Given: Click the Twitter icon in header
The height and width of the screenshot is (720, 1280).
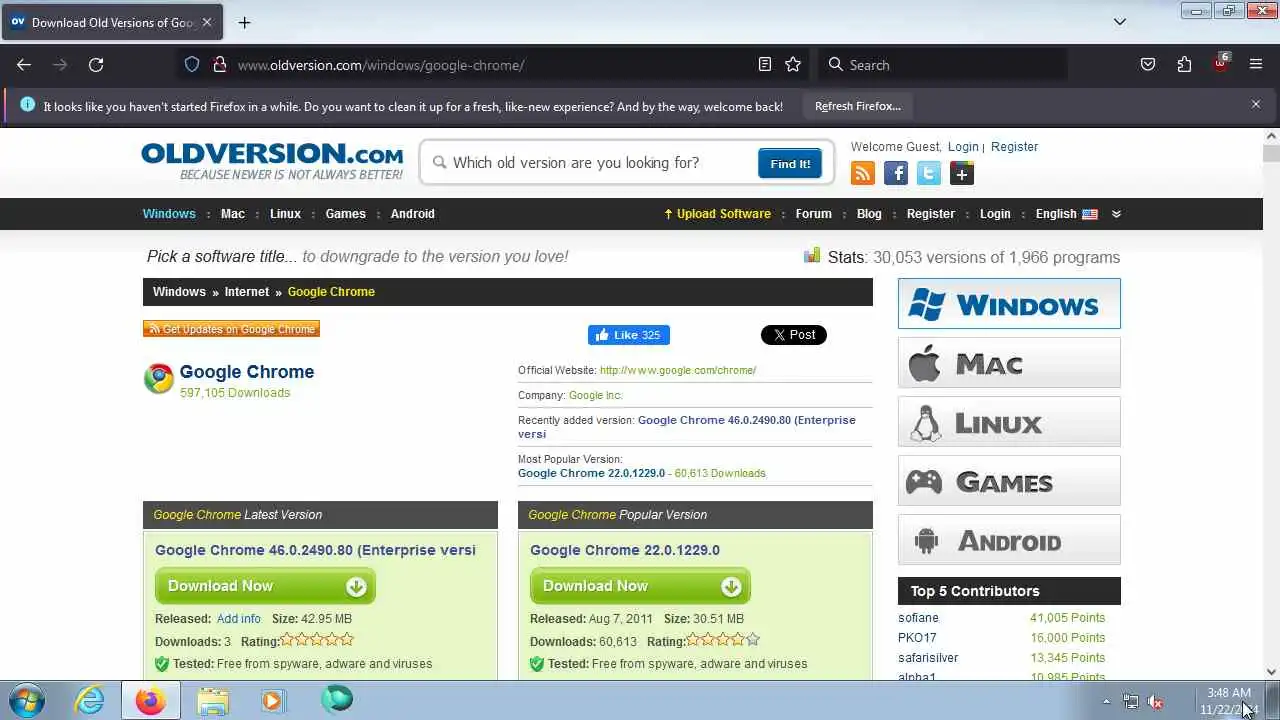Looking at the screenshot, I should (x=929, y=174).
